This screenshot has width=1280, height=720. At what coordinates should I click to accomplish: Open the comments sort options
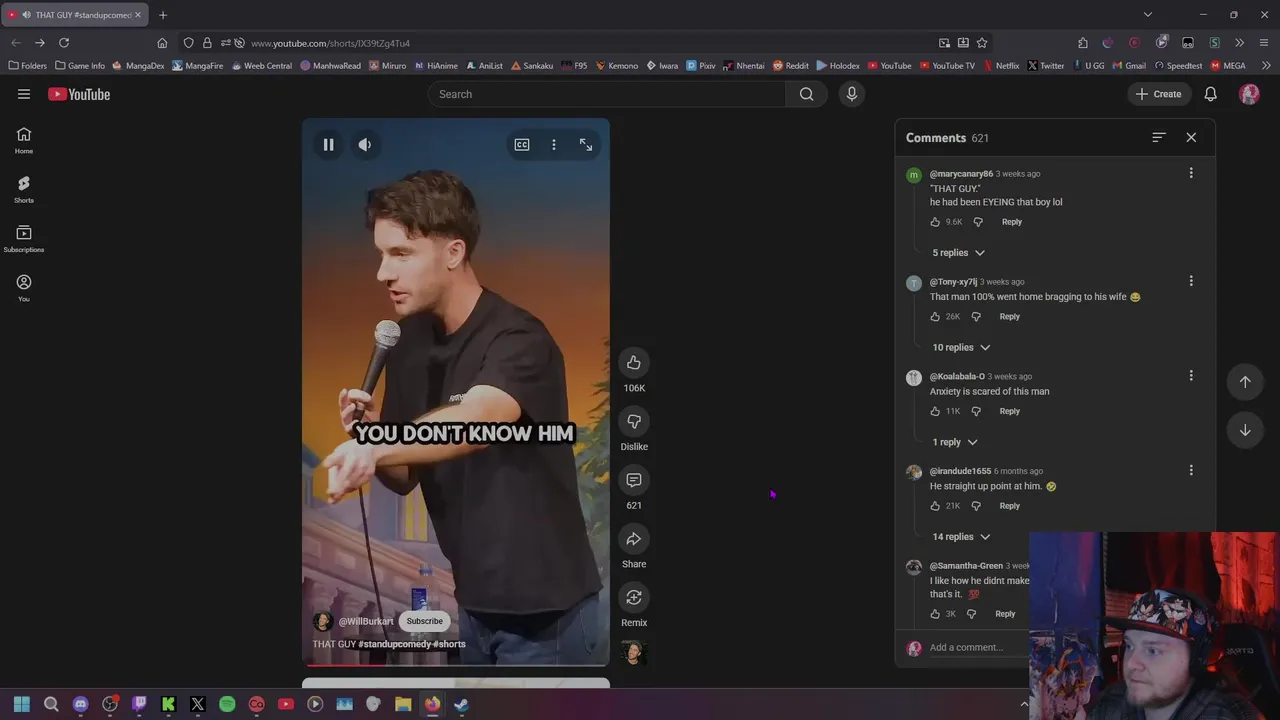pyautogui.click(x=1159, y=137)
